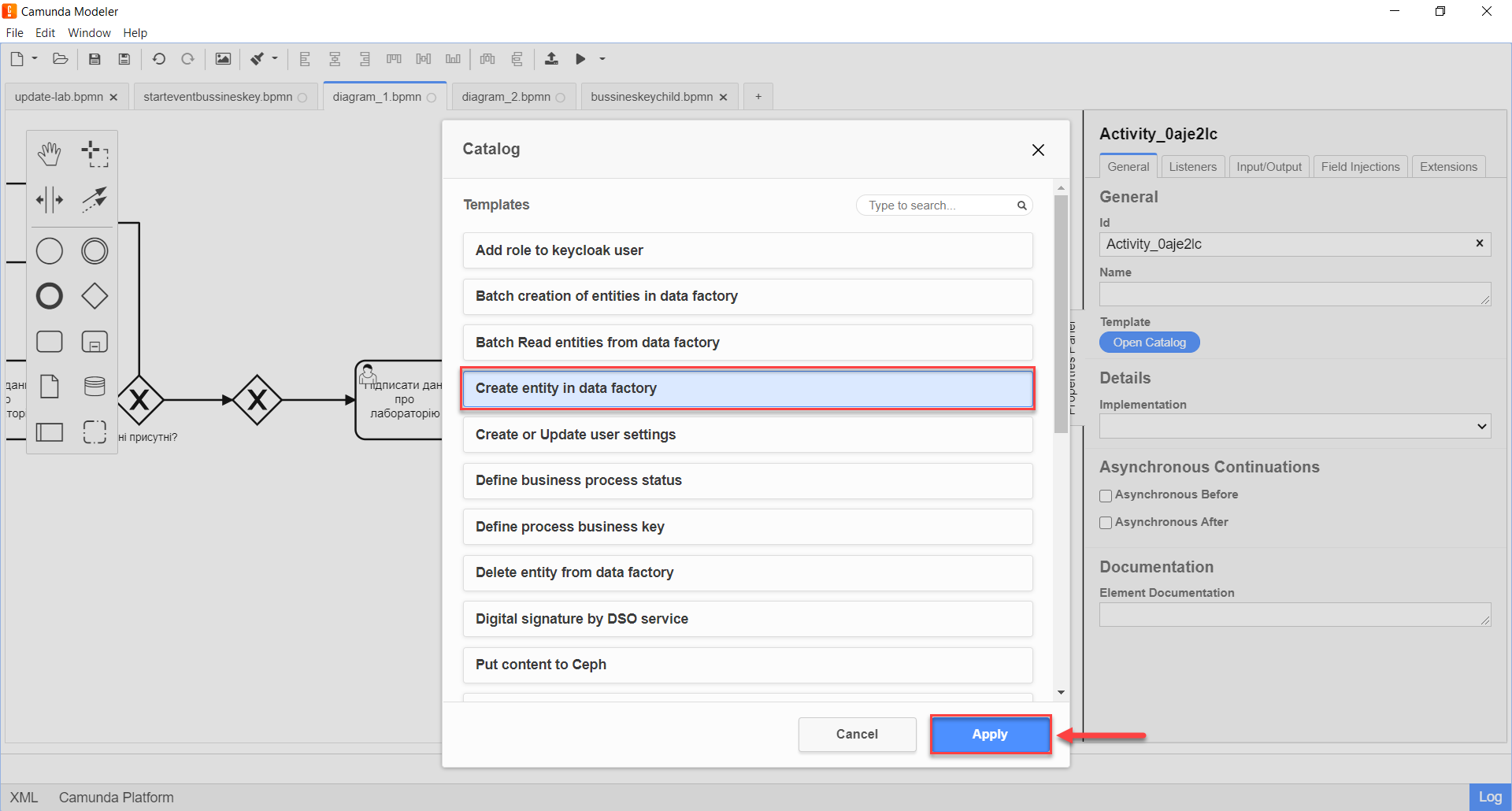The height and width of the screenshot is (811, 1512).
Task: Focus the template search field
Action: [x=943, y=206]
